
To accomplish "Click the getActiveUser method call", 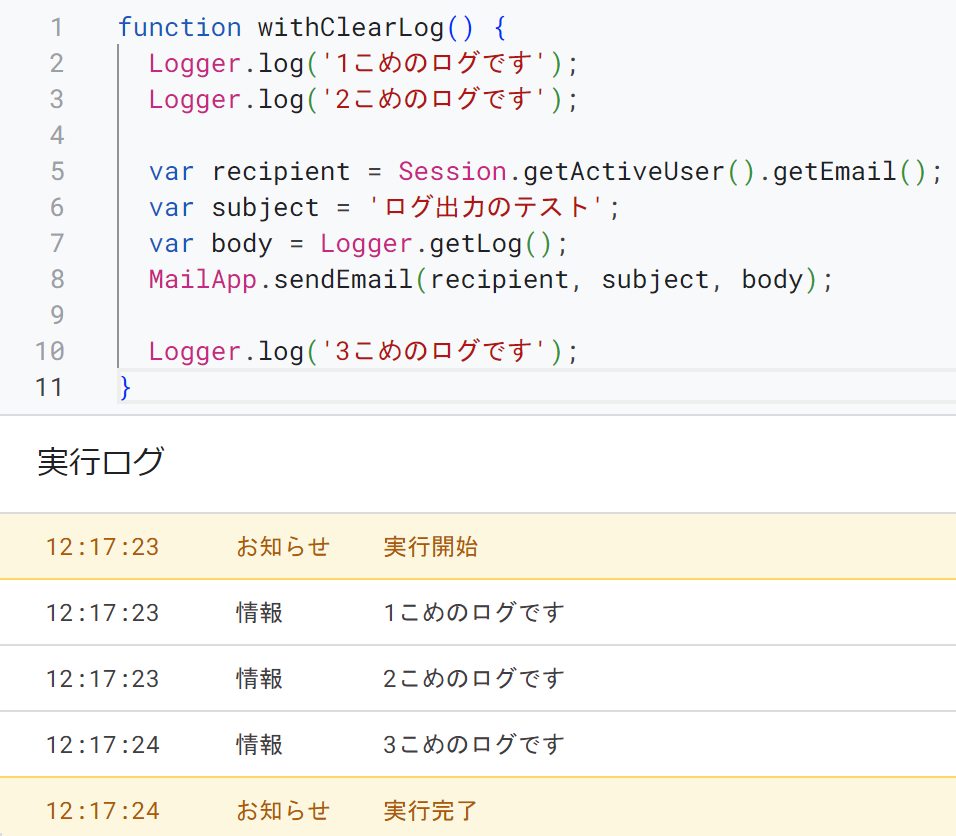I will coord(625,171).
